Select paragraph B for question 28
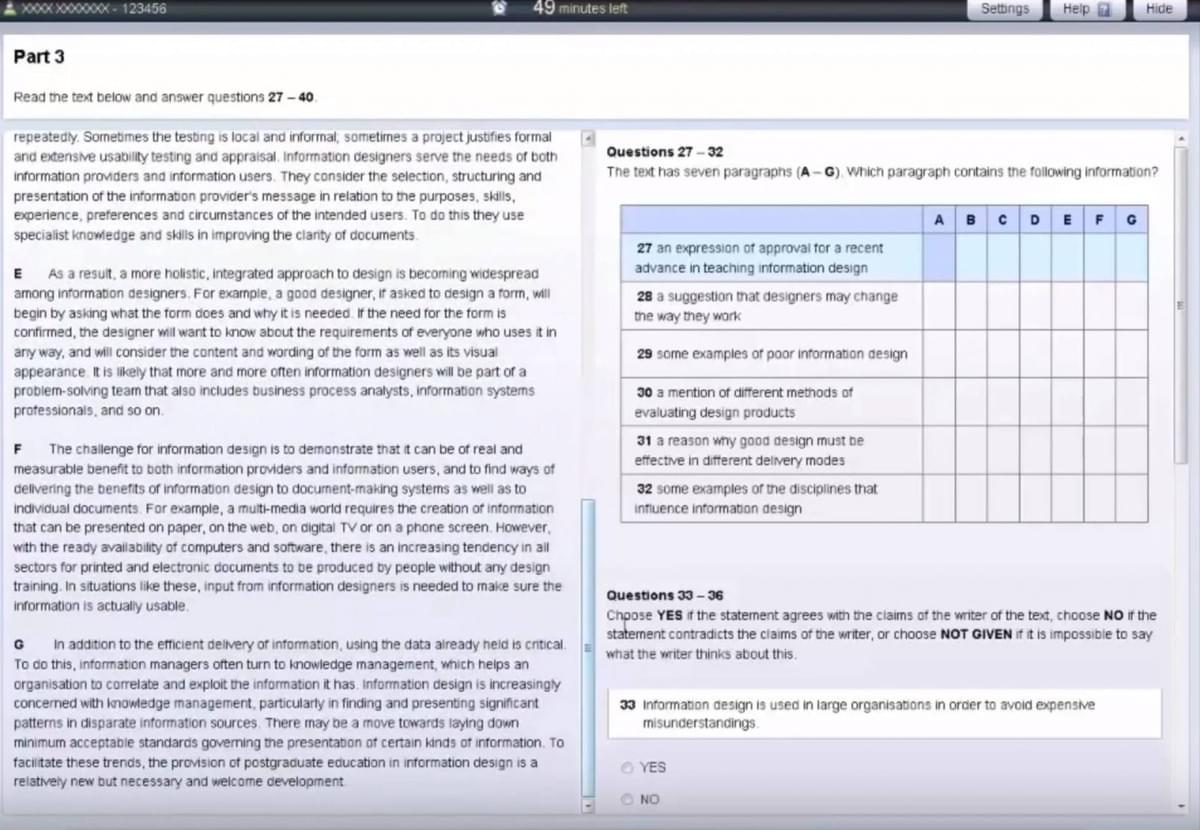The width and height of the screenshot is (1200, 830). [971, 305]
